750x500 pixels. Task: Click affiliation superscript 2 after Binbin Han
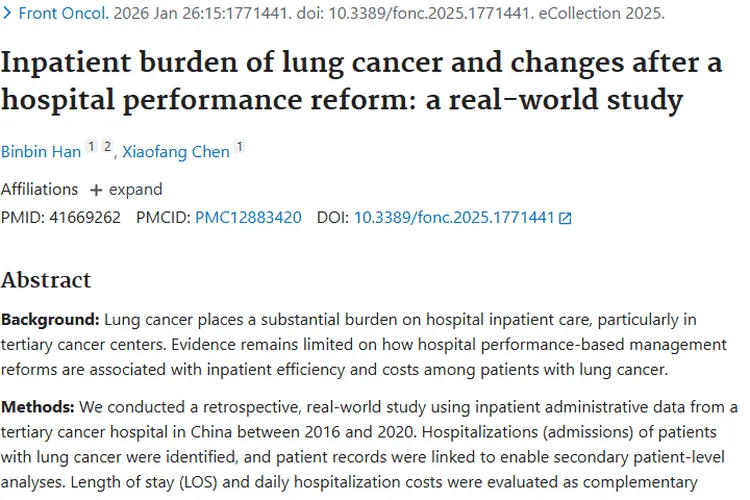pos(107,148)
